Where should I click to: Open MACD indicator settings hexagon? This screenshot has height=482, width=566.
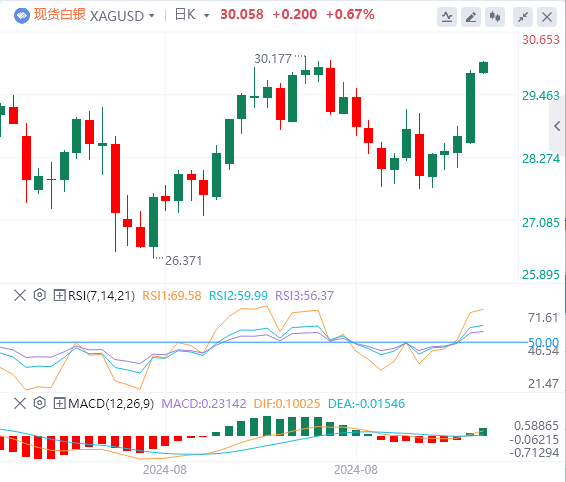pyautogui.click(x=40, y=403)
